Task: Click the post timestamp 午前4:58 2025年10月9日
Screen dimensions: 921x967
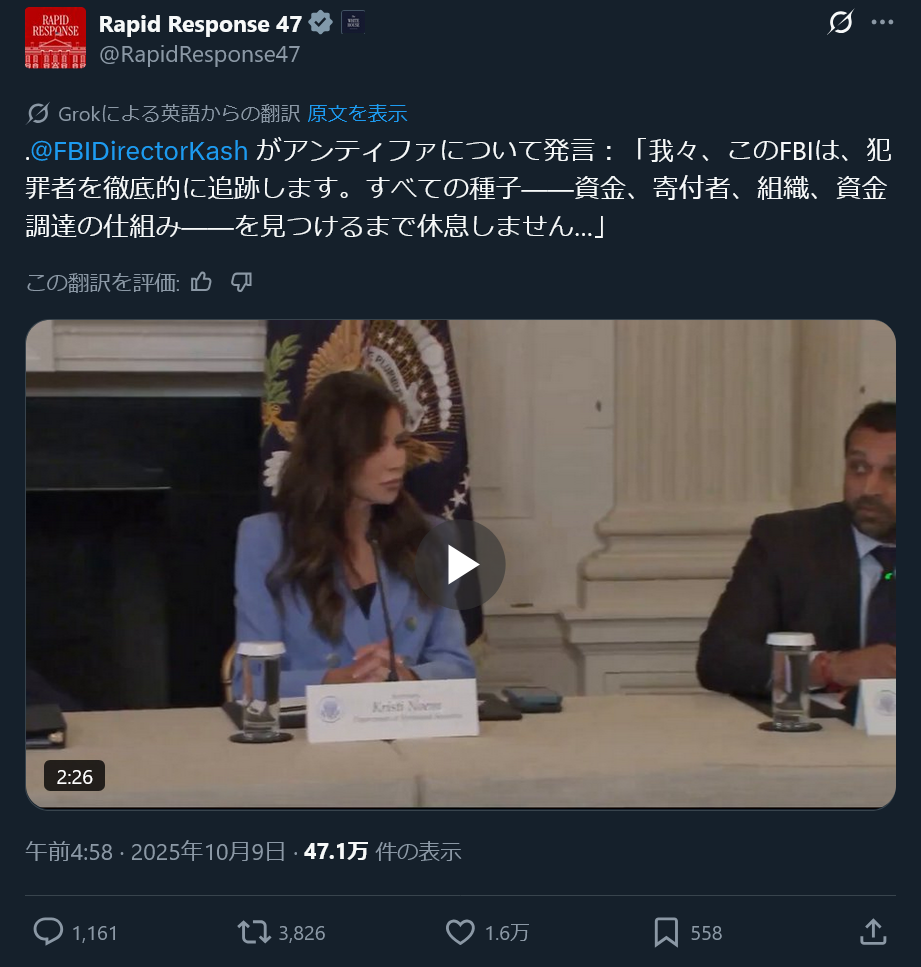Action: 155,852
